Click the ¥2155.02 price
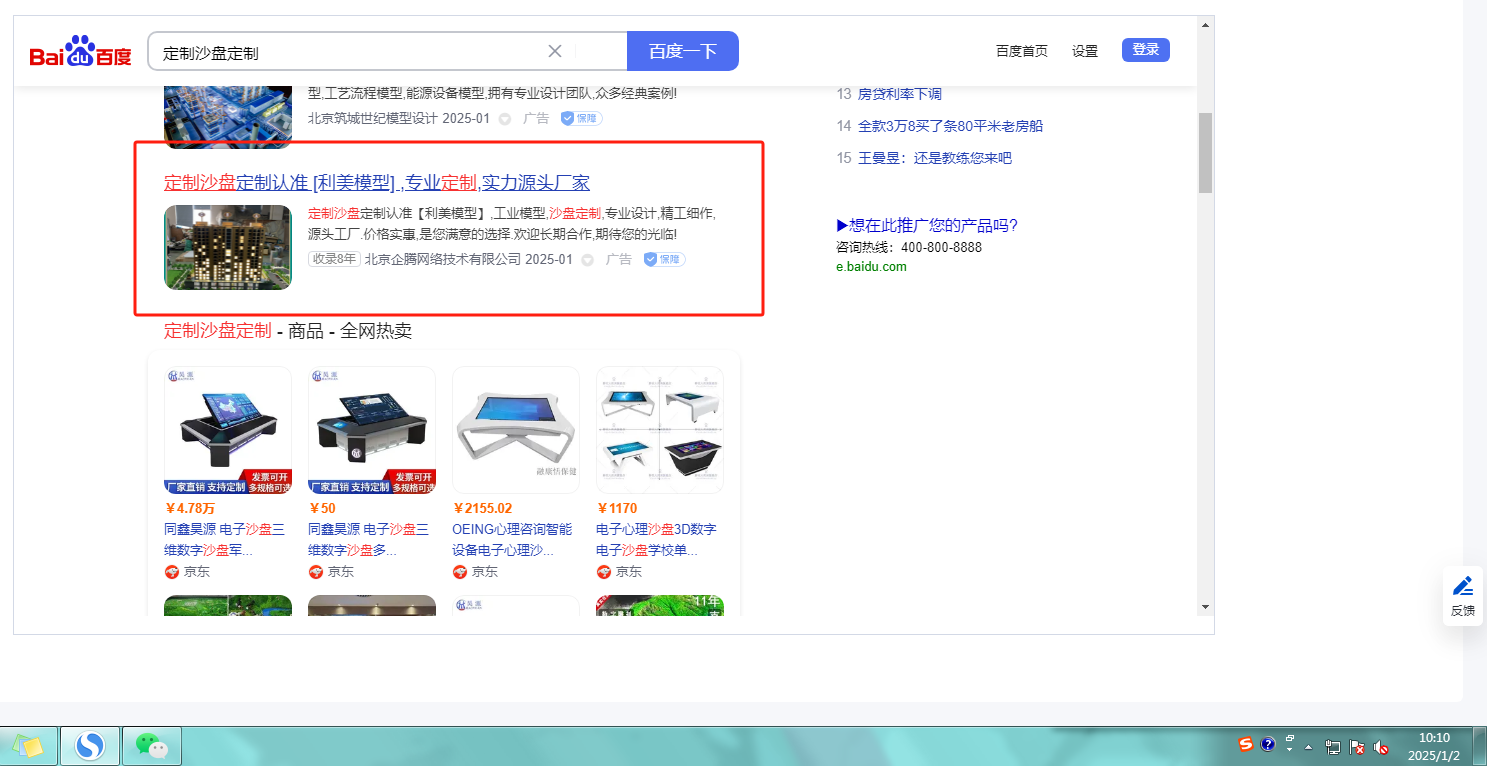 482,508
